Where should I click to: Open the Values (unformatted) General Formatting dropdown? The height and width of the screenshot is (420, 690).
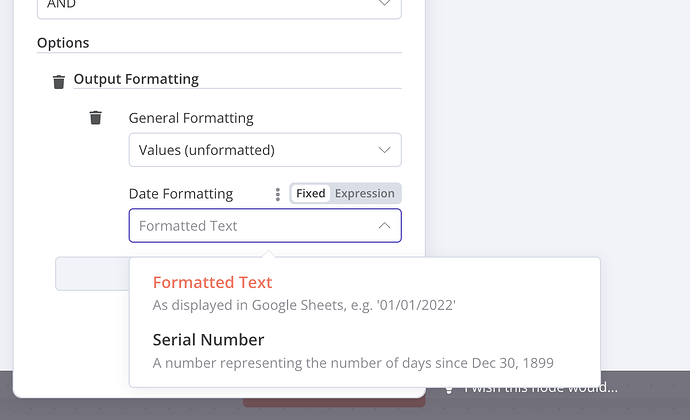tap(265, 150)
